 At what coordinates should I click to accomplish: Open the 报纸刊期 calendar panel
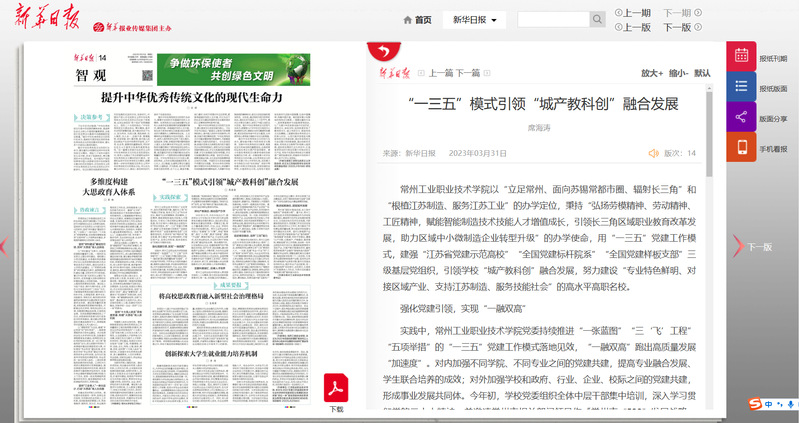pos(741,59)
